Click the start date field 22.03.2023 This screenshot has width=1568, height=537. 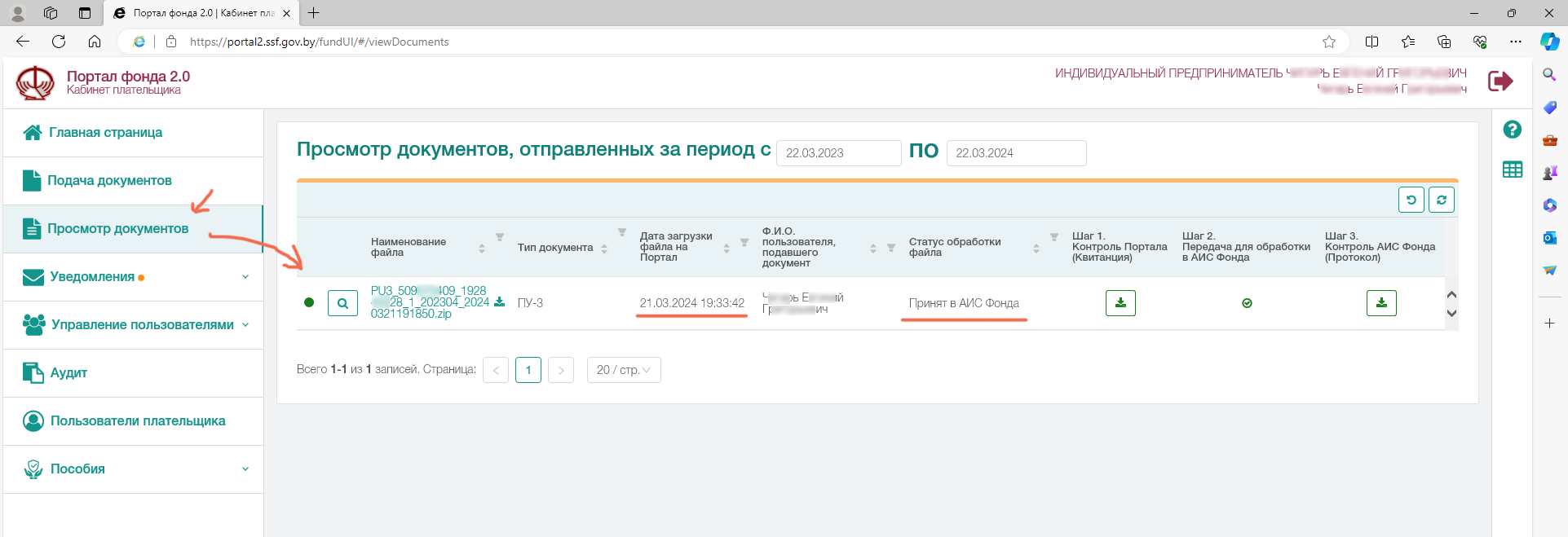tap(837, 153)
